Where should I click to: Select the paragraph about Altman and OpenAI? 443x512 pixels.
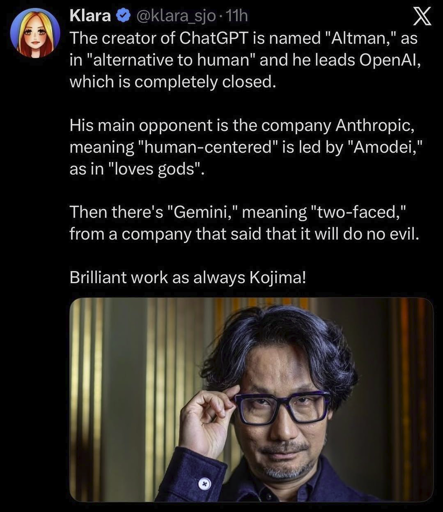(x=245, y=60)
